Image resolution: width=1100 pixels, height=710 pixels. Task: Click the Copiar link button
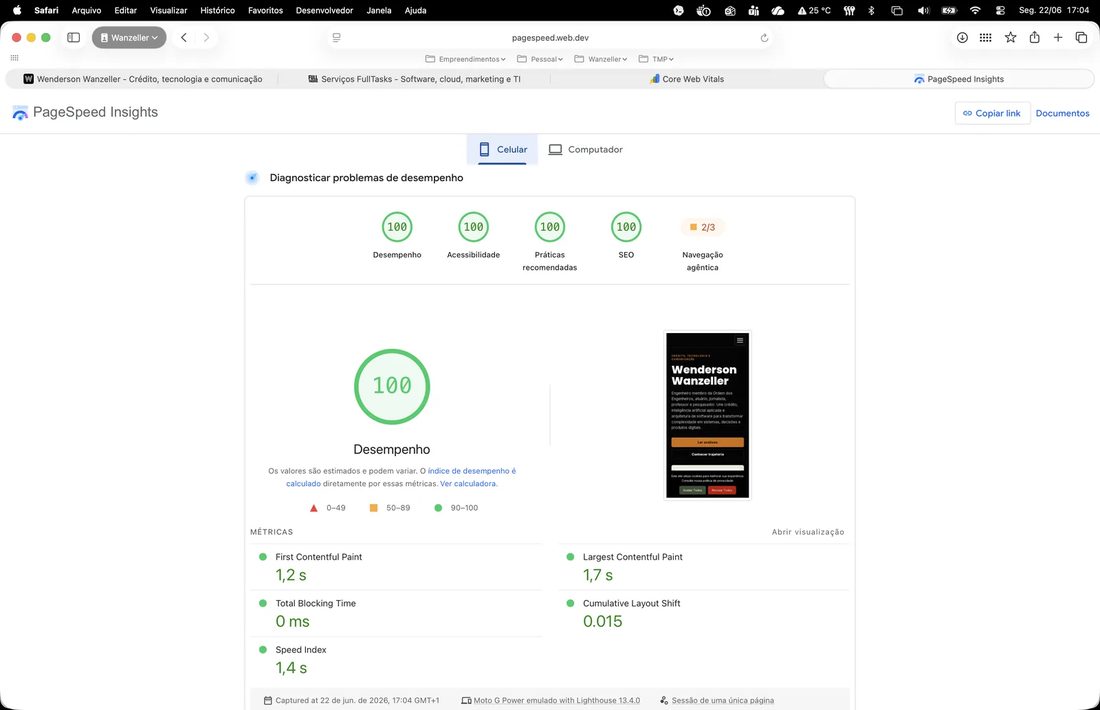[x=992, y=113]
